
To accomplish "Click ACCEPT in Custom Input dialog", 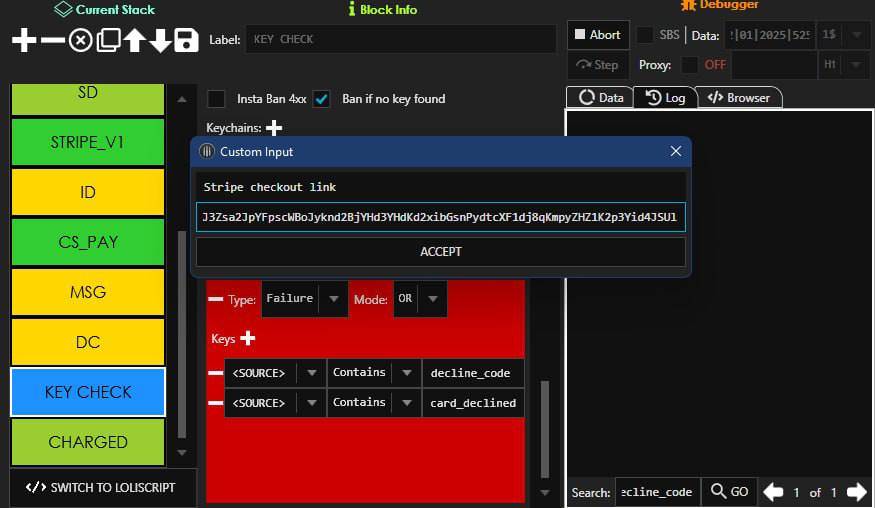I will click(x=441, y=252).
